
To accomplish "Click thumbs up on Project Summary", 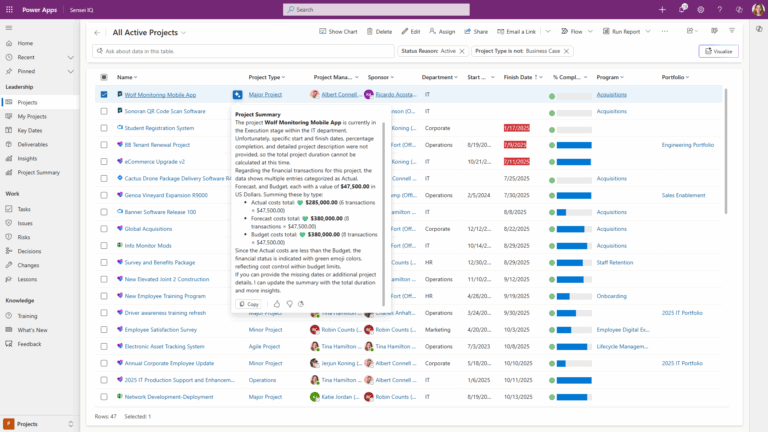I will tap(277, 304).
